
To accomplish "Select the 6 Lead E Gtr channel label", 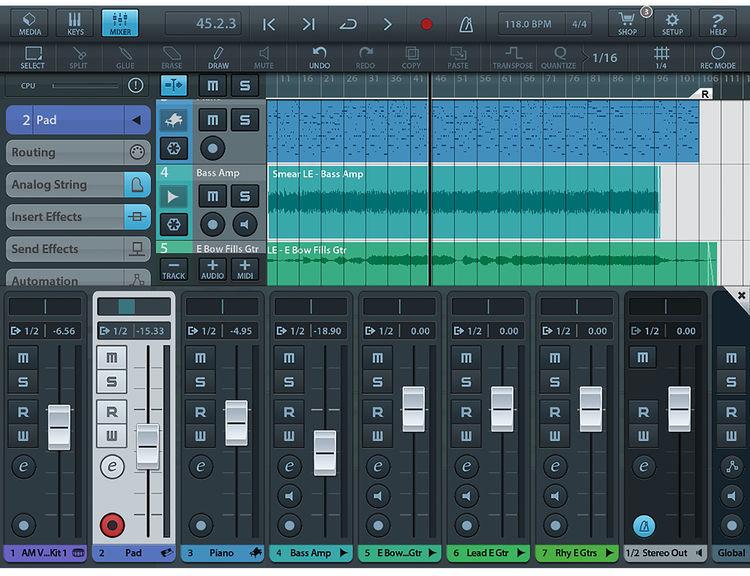I will pos(488,553).
